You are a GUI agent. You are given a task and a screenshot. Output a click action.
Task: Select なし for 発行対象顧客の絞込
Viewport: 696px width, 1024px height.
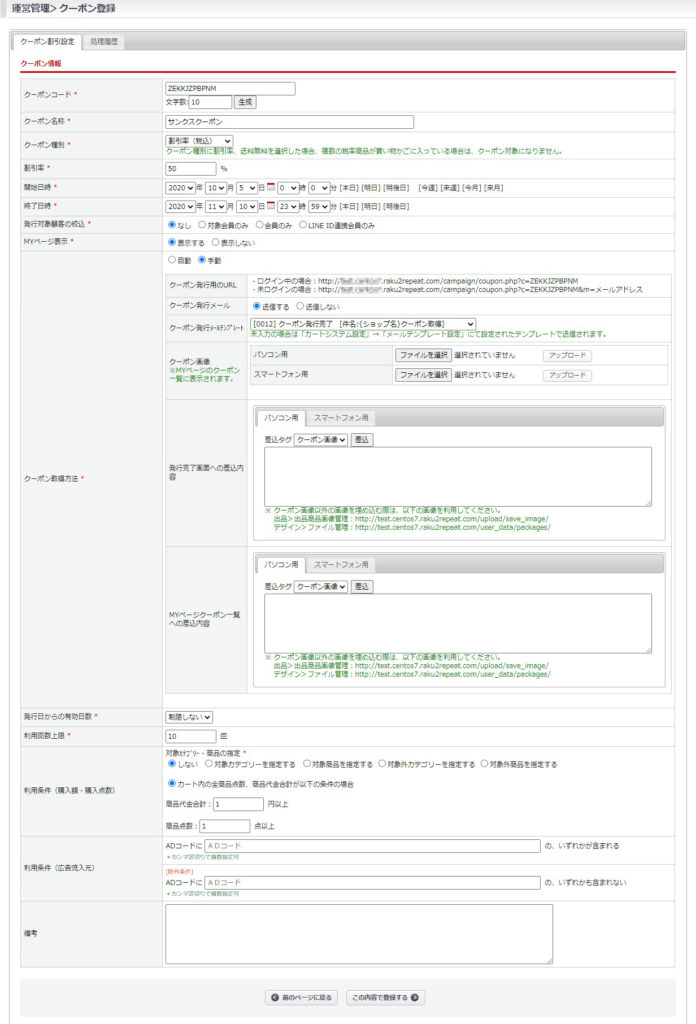point(172,225)
